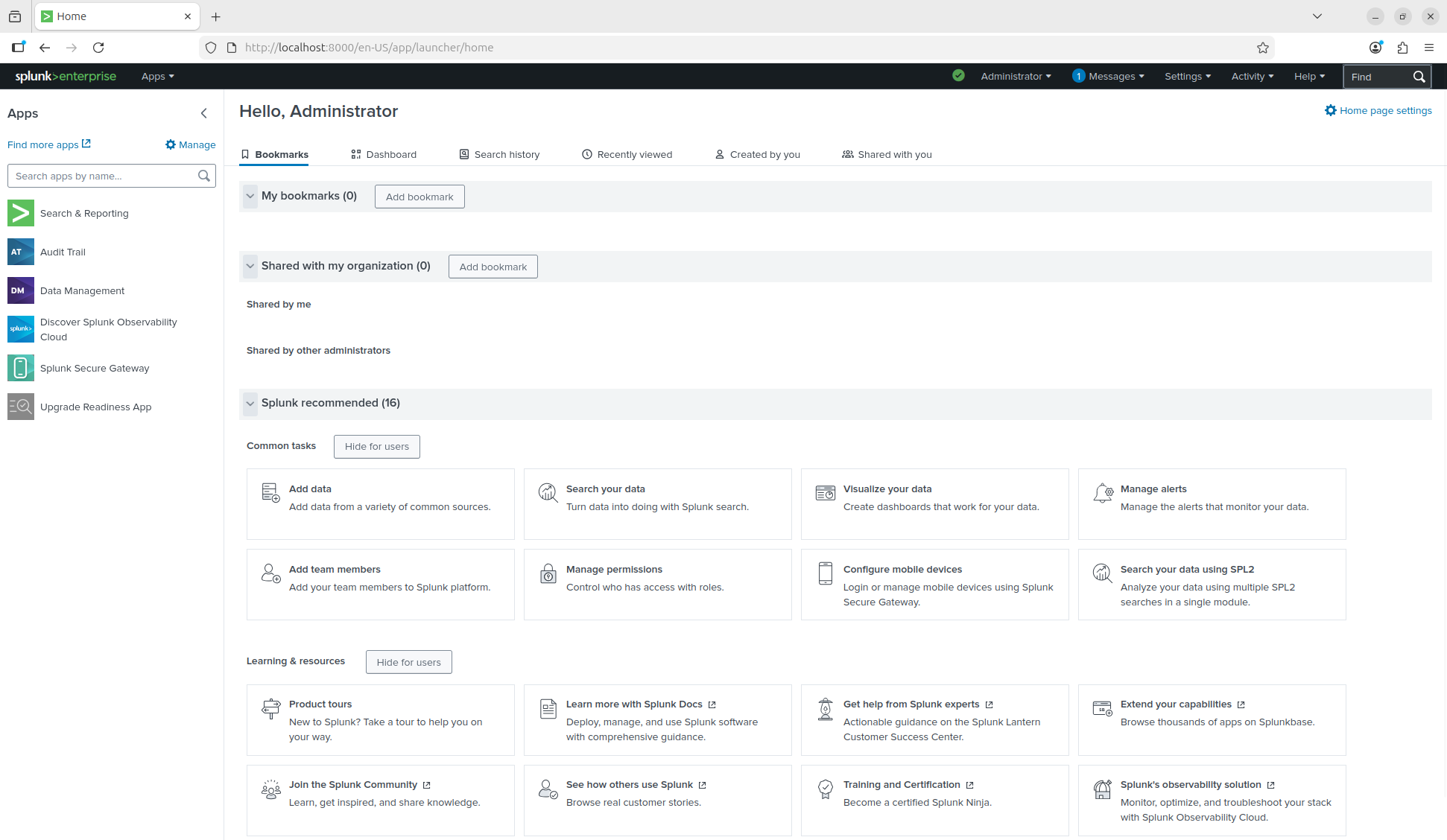Switch to the Created by you tab

pyautogui.click(x=757, y=154)
